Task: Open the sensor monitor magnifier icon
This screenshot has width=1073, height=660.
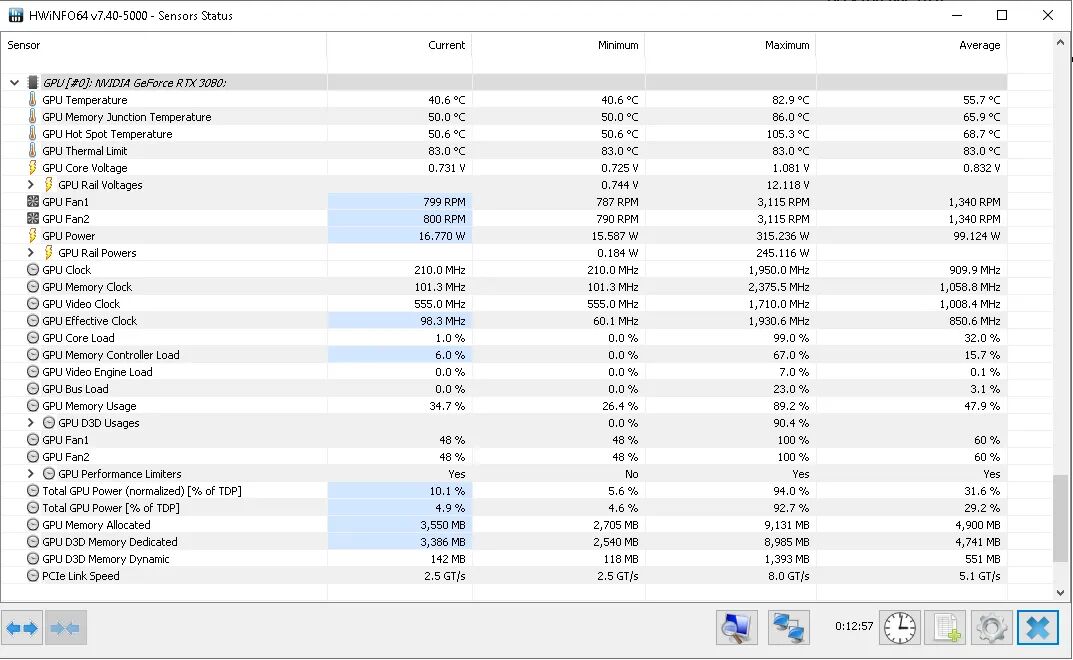Action: 737,628
